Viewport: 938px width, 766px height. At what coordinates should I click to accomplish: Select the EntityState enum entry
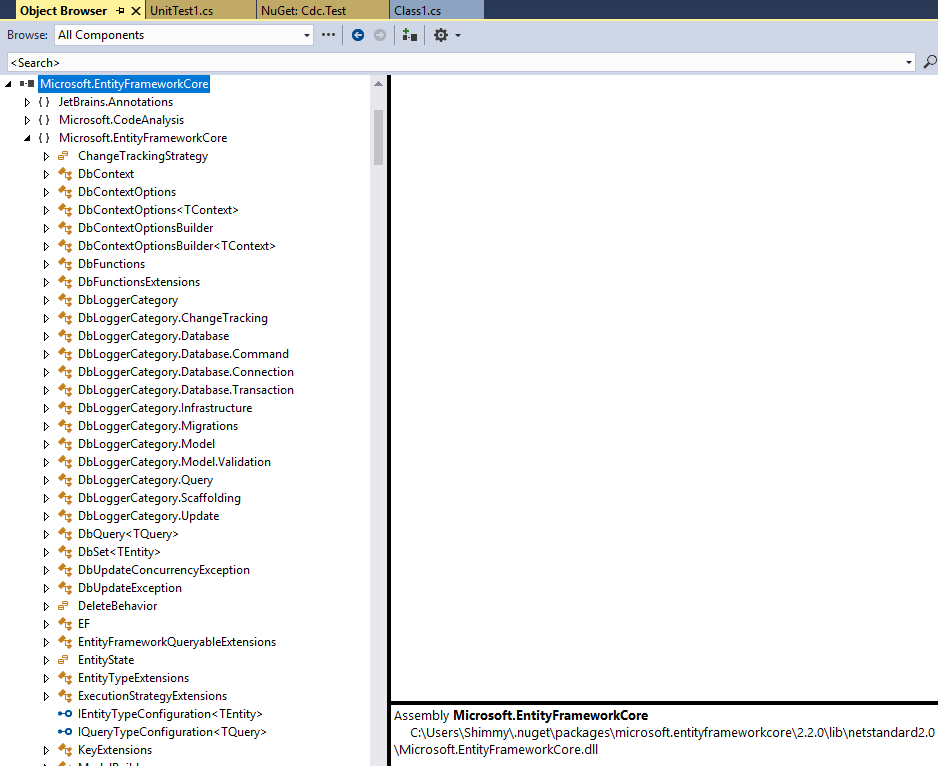(105, 659)
